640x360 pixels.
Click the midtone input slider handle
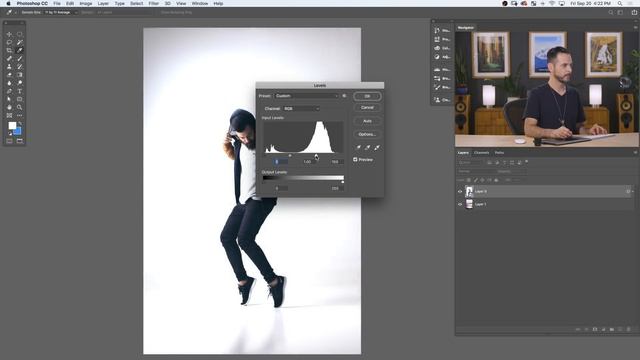[x=290, y=156]
